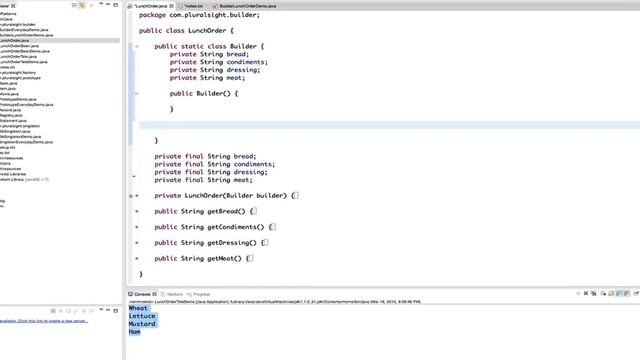Click the private final String meat line

click(203, 180)
